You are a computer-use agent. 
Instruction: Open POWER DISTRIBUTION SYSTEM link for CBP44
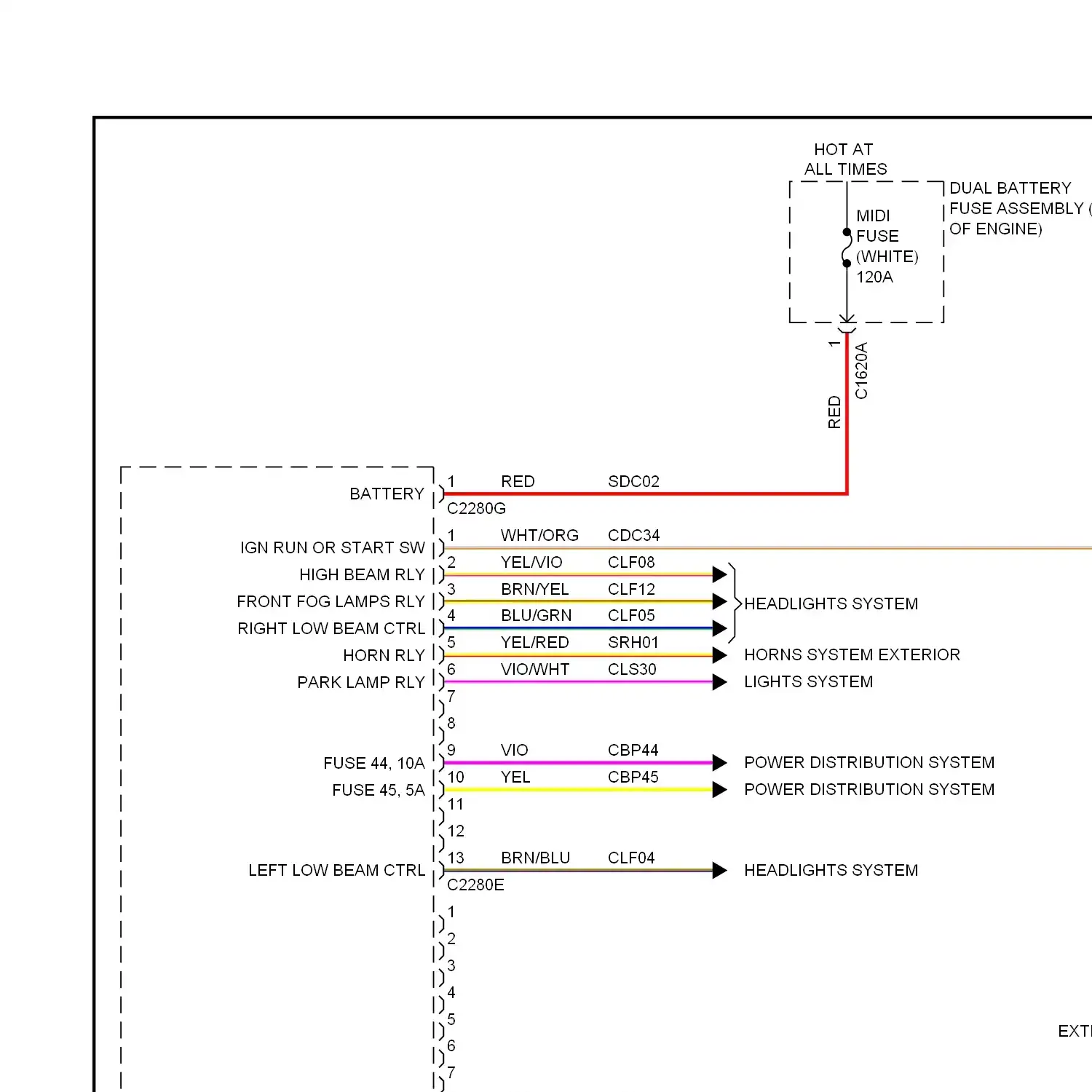pos(869,762)
